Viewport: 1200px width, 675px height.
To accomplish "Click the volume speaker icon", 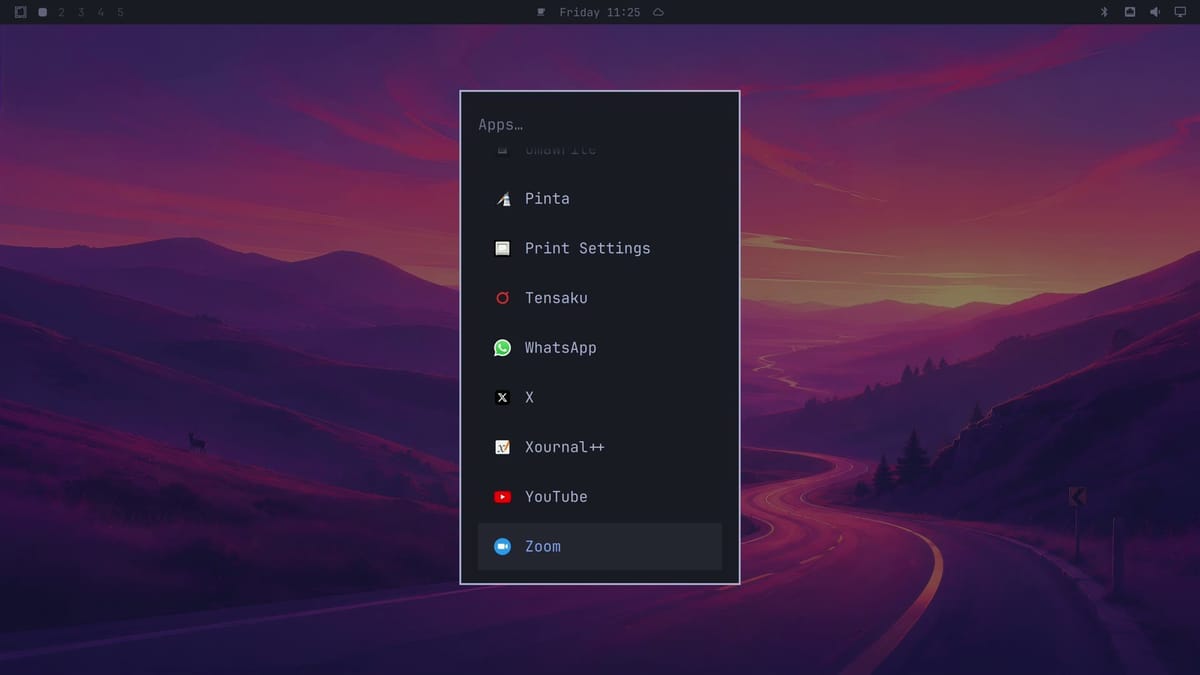I will [1154, 12].
